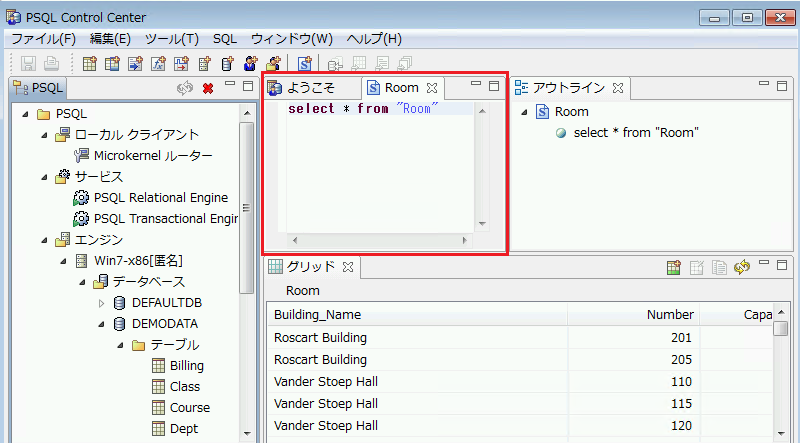800x443 pixels.
Task: Click the SQL editor horizontal scrollbar
Action: tap(379, 240)
